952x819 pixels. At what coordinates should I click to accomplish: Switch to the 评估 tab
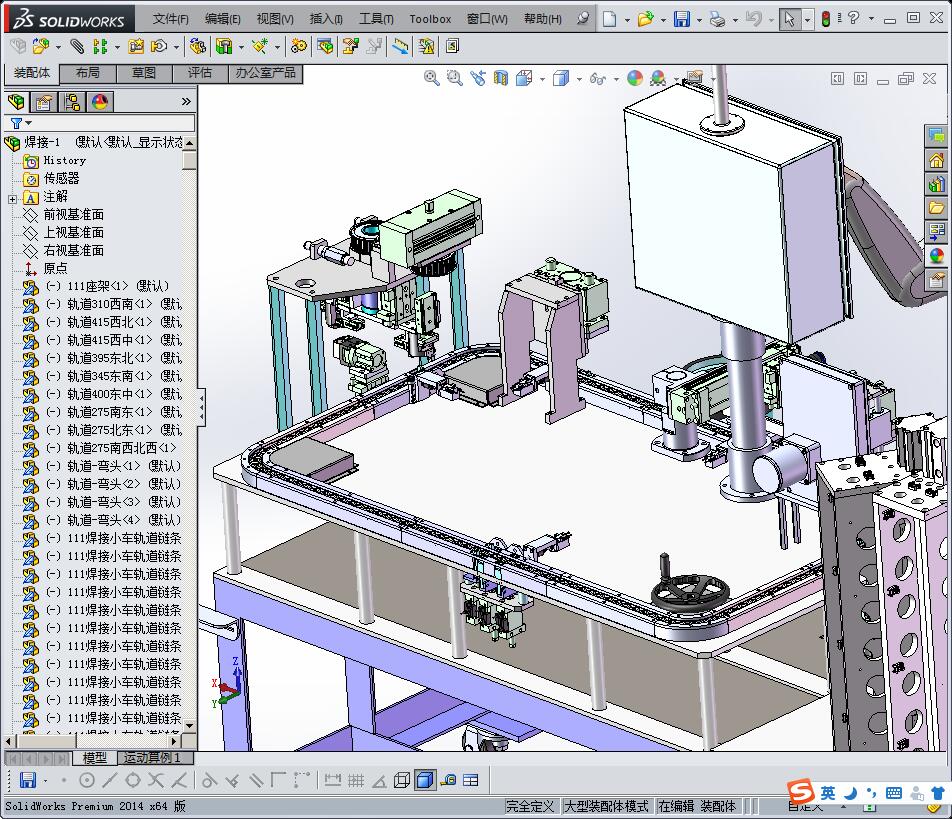[x=200, y=73]
